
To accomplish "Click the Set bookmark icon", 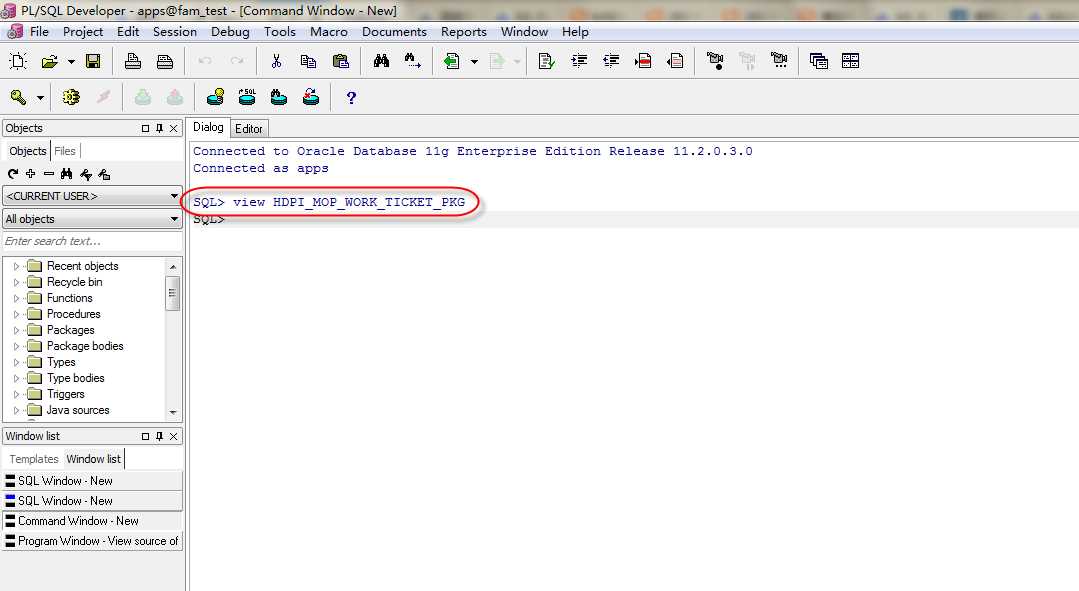I will coord(715,61).
